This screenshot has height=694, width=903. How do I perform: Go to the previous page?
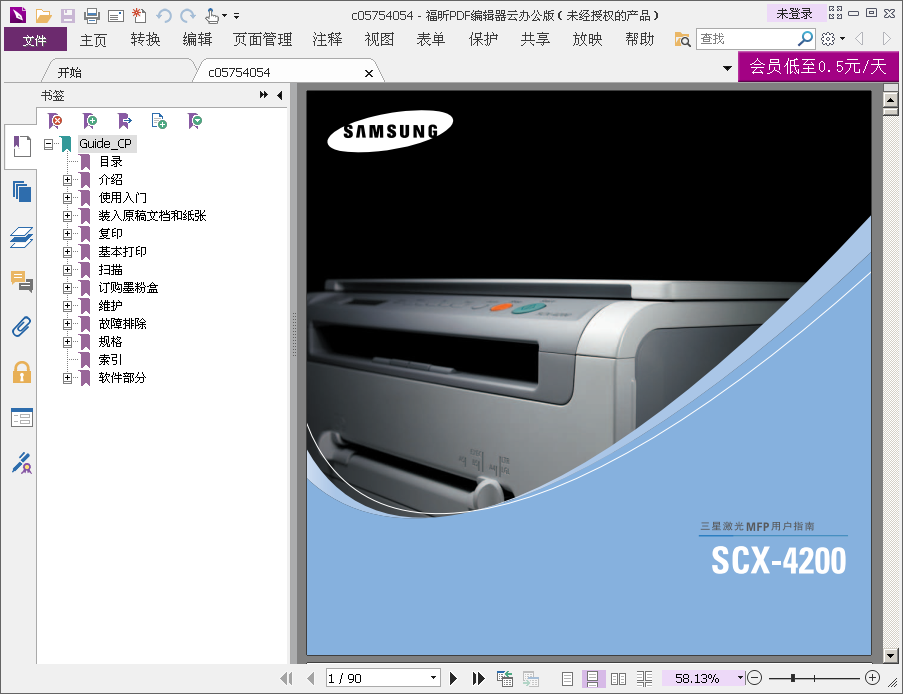[x=311, y=678]
